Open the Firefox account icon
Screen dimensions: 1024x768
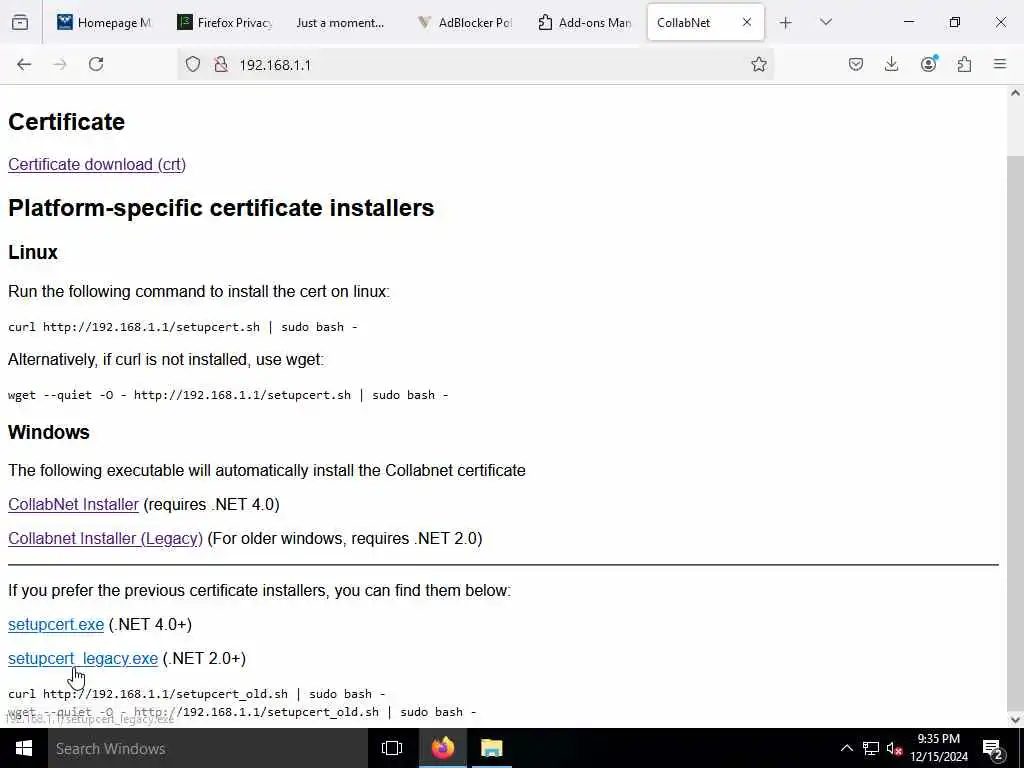pyautogui.click(x=928, y=64)
